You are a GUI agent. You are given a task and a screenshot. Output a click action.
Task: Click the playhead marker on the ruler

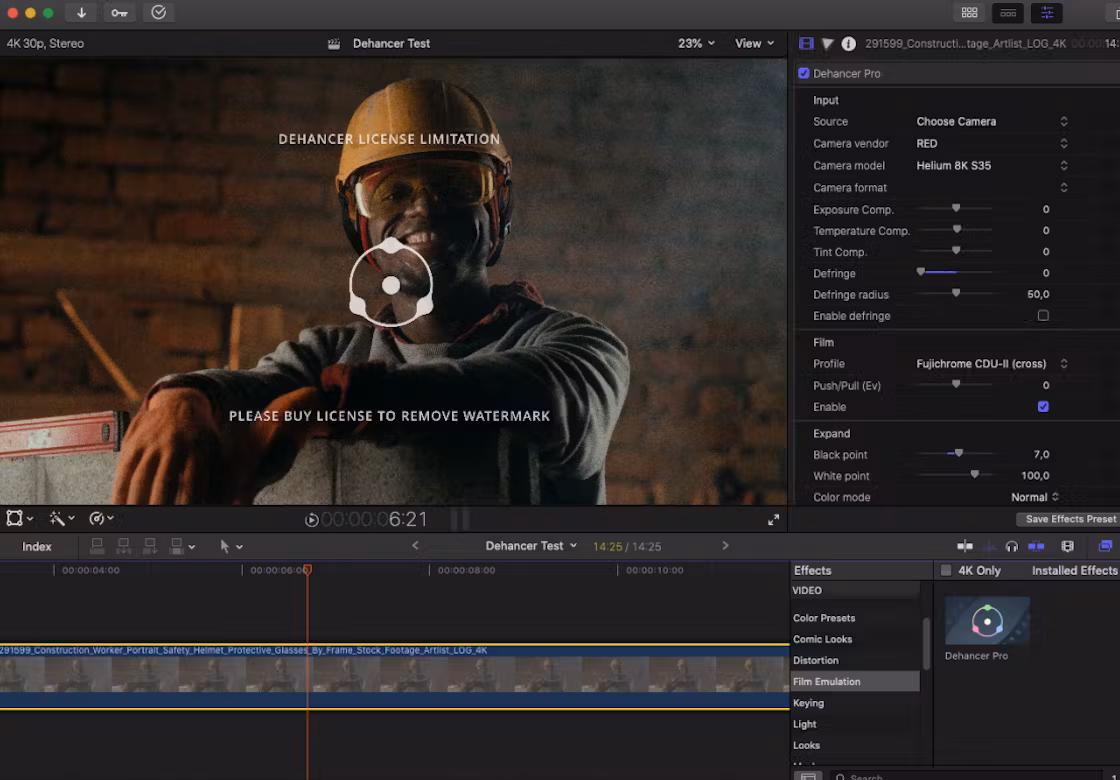(307, 569)
